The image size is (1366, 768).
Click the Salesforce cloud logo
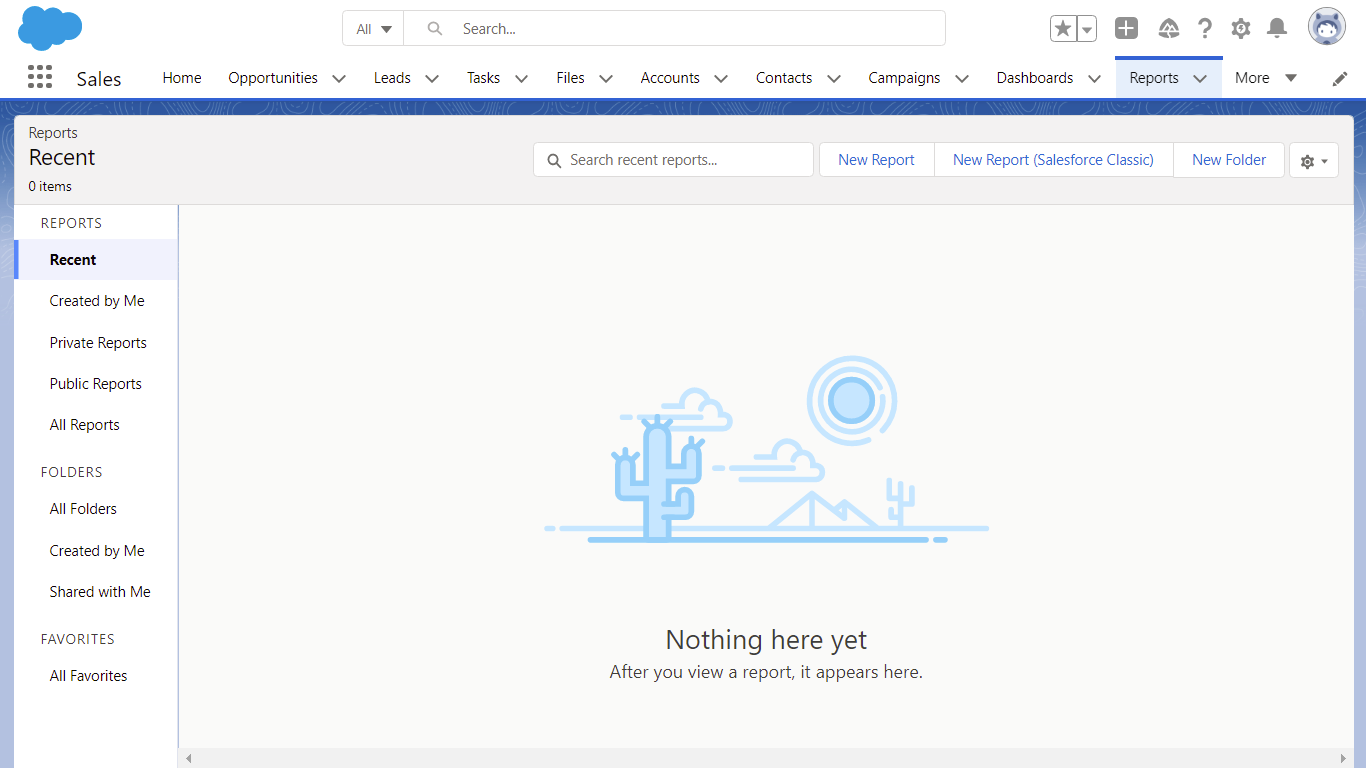(50, 28)
